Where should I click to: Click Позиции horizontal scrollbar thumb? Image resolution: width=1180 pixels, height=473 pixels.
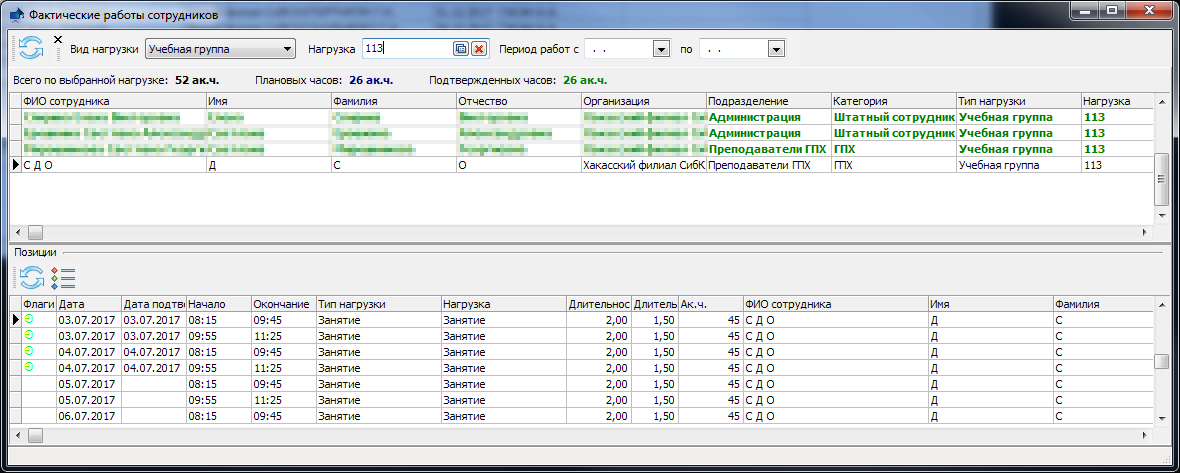(x=36, y=435)
